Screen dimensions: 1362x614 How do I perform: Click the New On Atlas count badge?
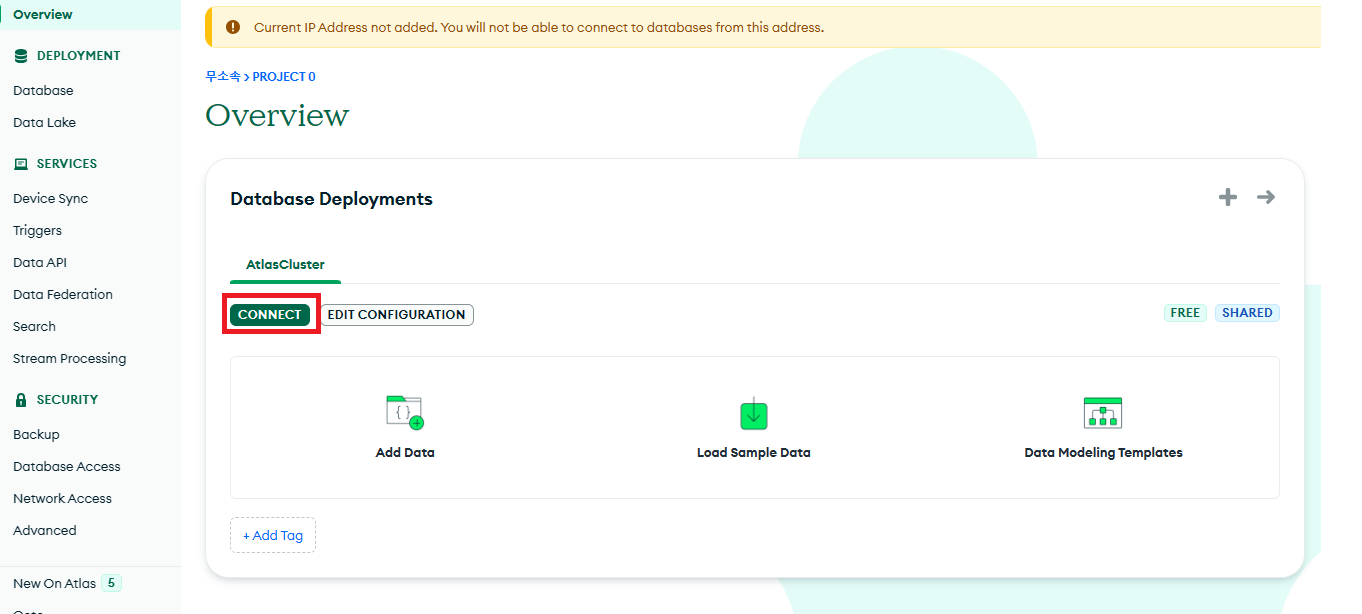coord(111,583)
